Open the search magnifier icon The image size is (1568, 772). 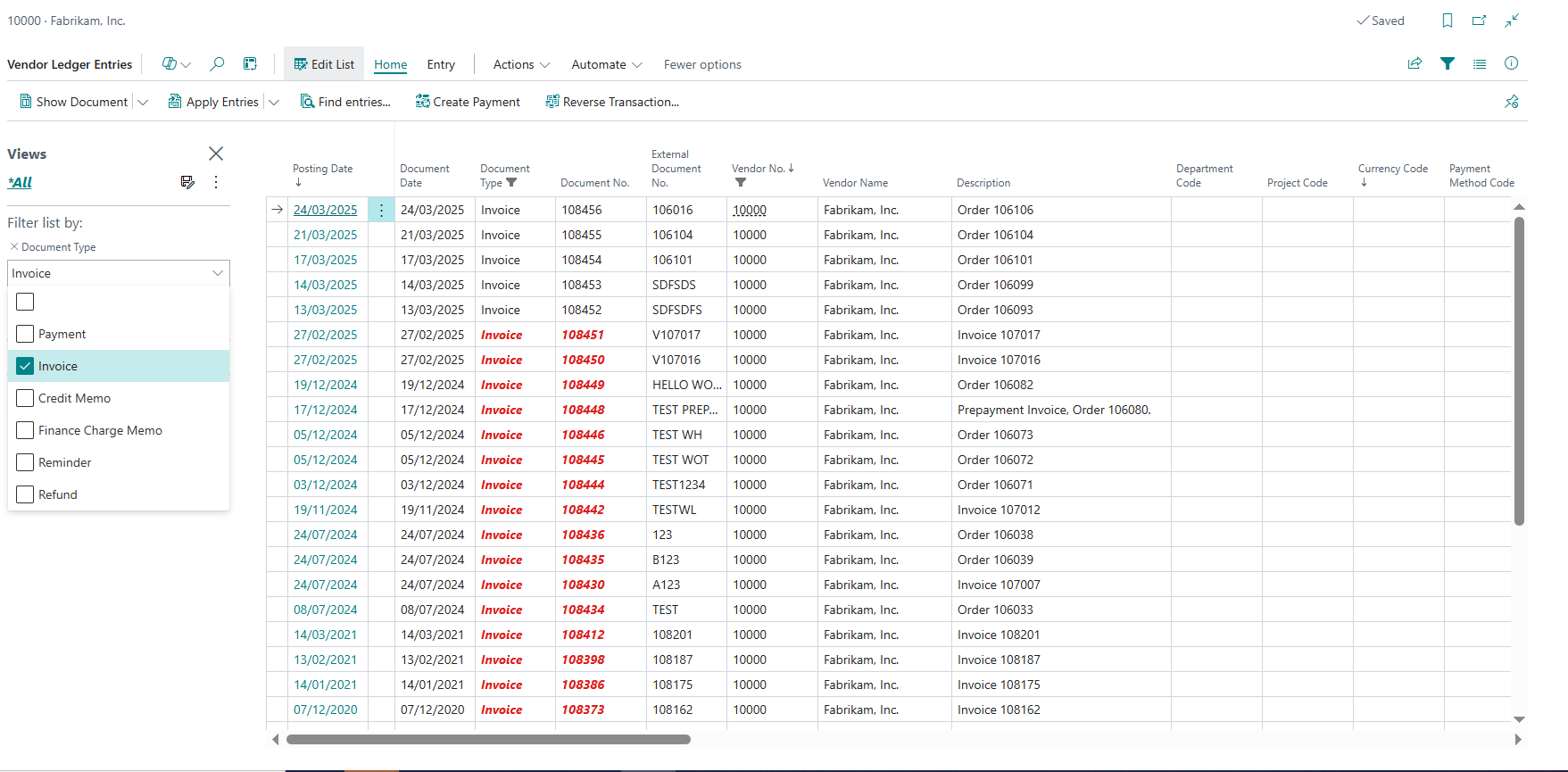(x=217, y=64)
